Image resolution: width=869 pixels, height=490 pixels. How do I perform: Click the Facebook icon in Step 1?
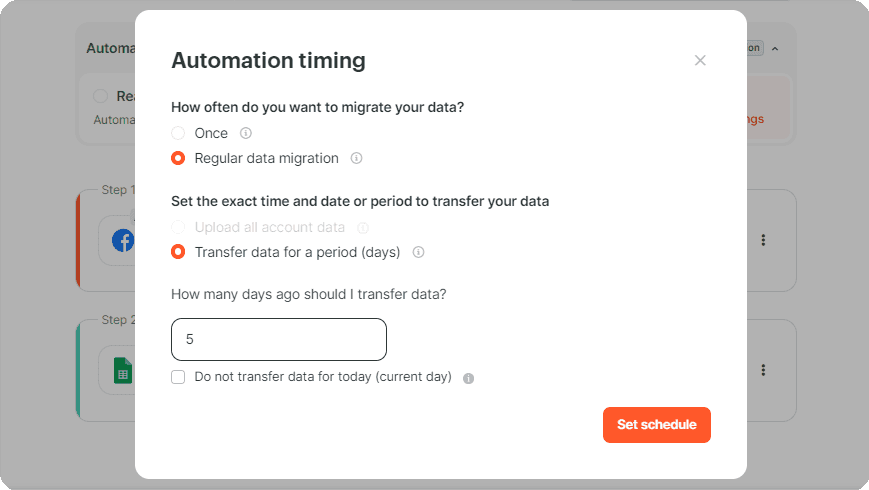[124, 241]
